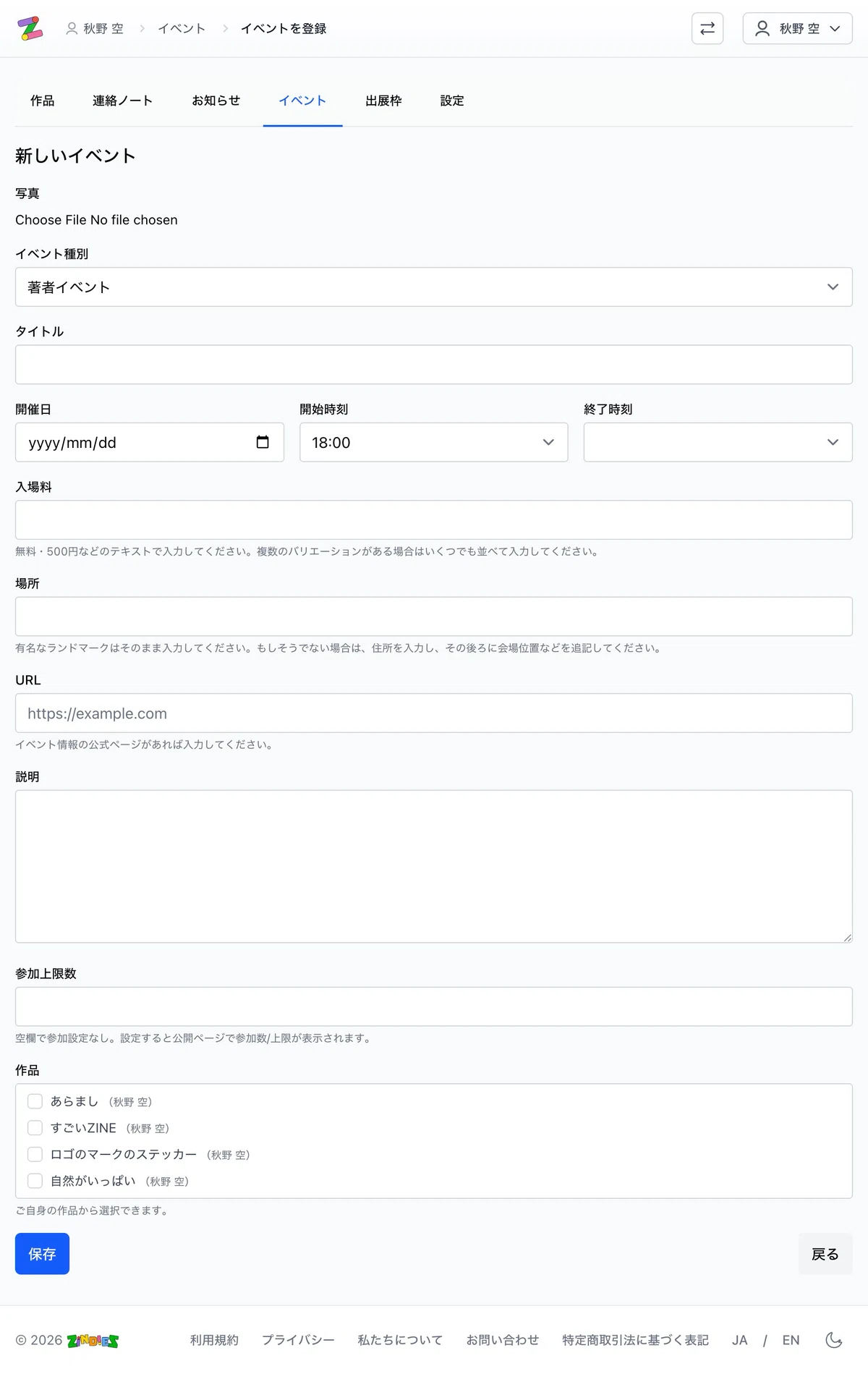Tick the ロゴのマークのステッカー checkbox

pyautogui.click(x=35, y=1154)
